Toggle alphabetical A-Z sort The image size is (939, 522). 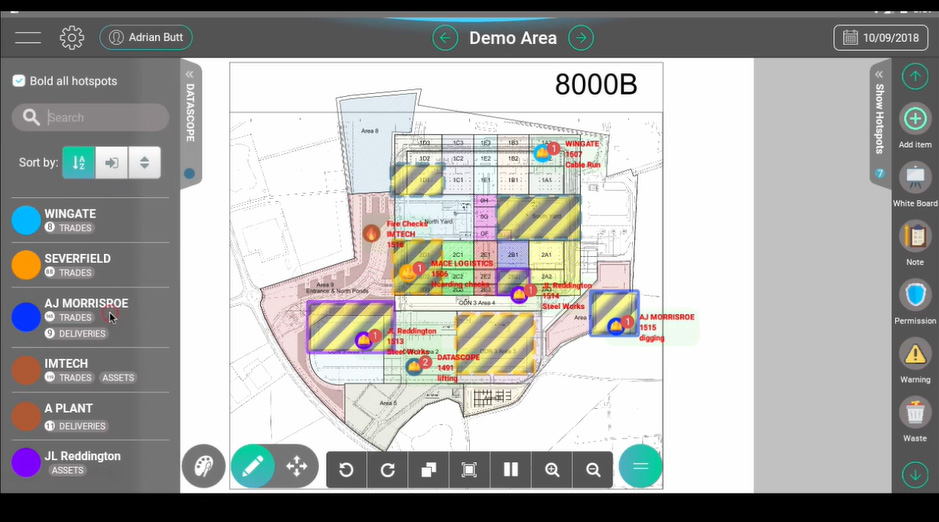click(x=79, y=163)
